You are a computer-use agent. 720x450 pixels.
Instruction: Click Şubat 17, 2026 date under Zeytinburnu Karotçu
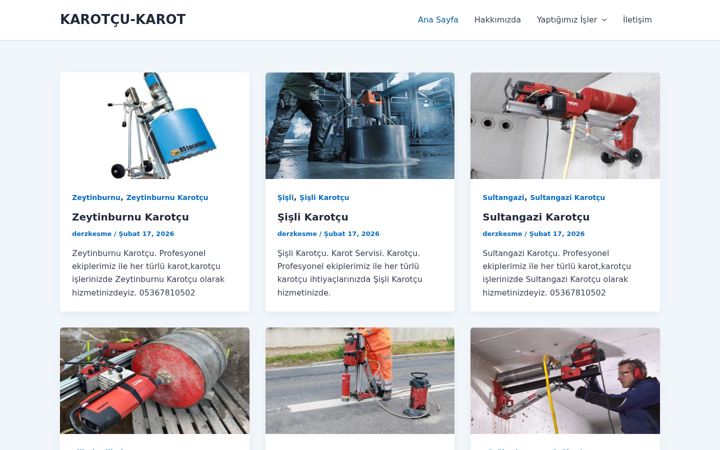(146, 234)
